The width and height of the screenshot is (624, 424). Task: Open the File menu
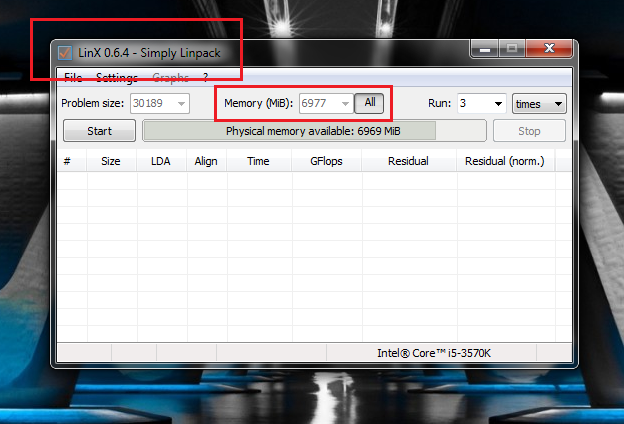[x=73, y=77]
